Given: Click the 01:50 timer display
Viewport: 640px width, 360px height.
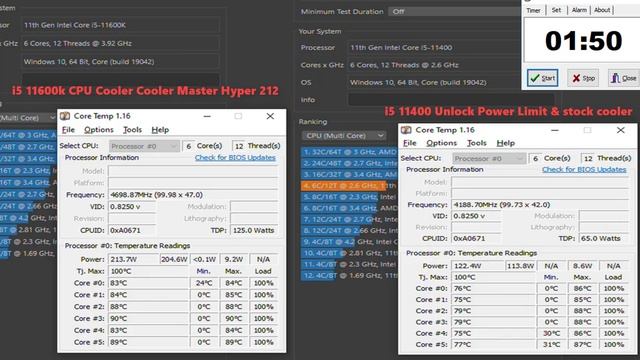Looking at the screenshot, I should tap(584, 40).
